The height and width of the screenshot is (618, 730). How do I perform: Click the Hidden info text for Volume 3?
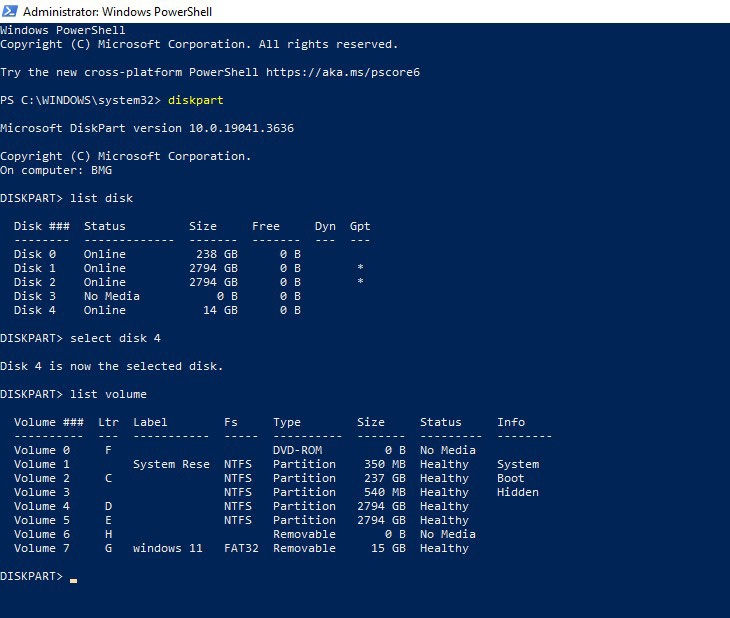[x=518, y=492]
